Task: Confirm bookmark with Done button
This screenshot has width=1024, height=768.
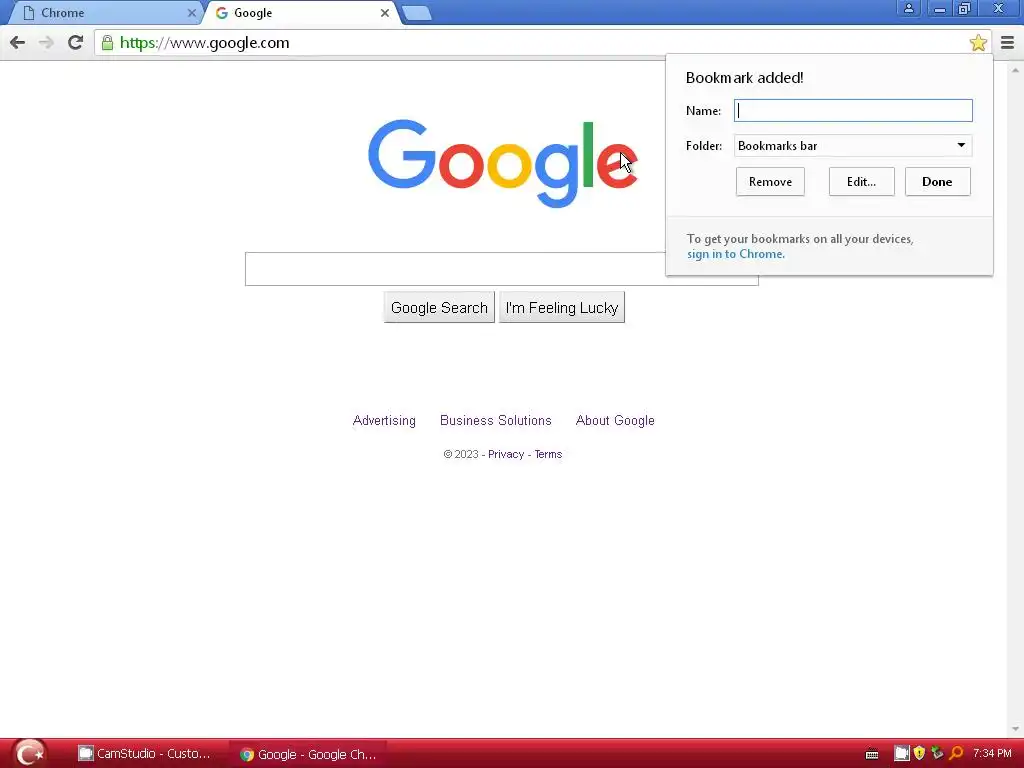Action: (x=937, y=182)
